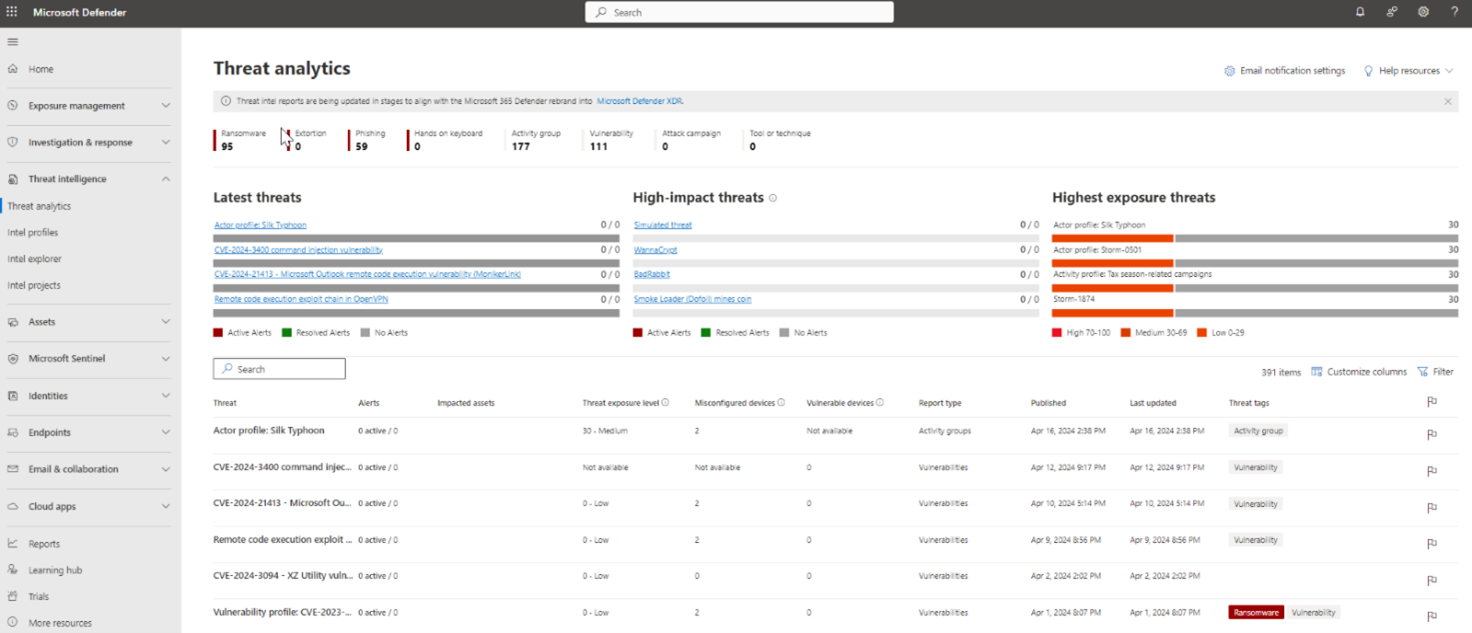Expand the Microsoft Sentinel chevron
The image size is (1472, 633).
(166, 358)
